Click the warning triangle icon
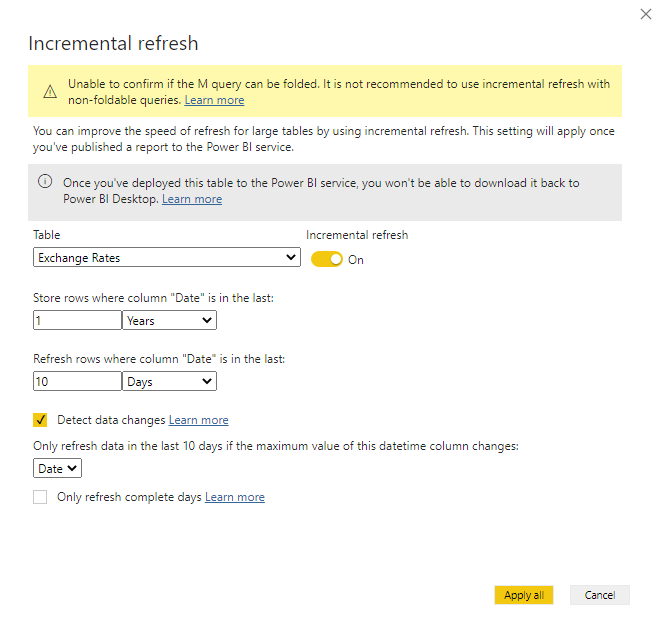 click(x=50, y=91)
